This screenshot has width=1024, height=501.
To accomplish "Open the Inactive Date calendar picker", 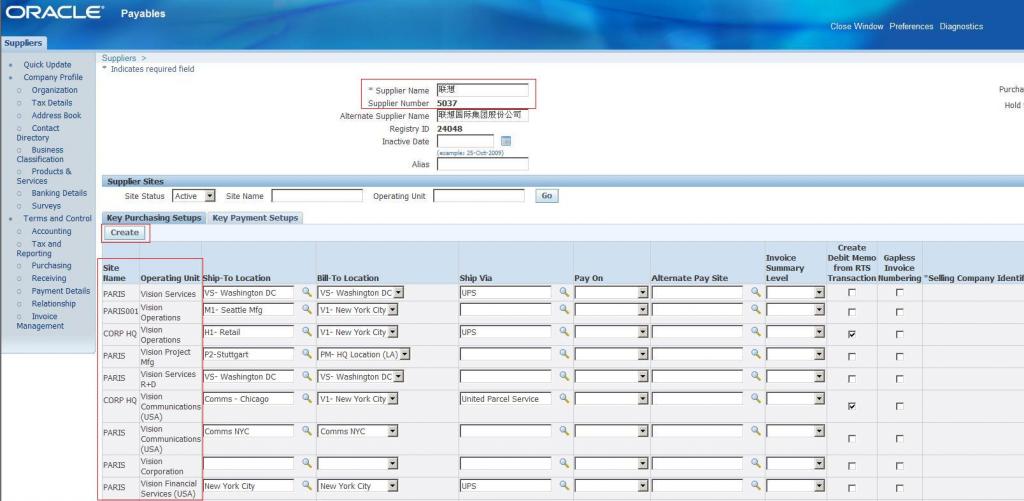I will pos(505,141).
